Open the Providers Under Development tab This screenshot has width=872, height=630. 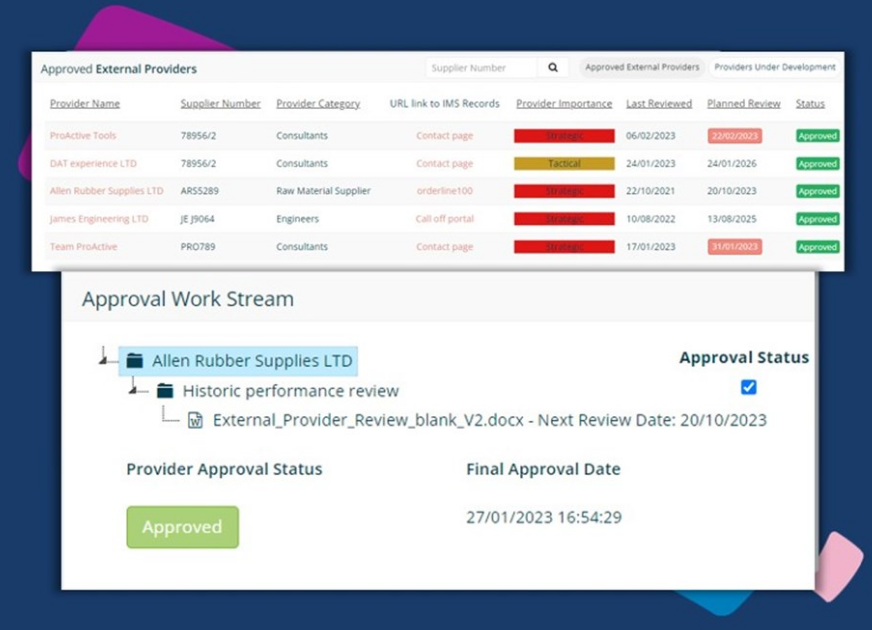coord(774,68)
